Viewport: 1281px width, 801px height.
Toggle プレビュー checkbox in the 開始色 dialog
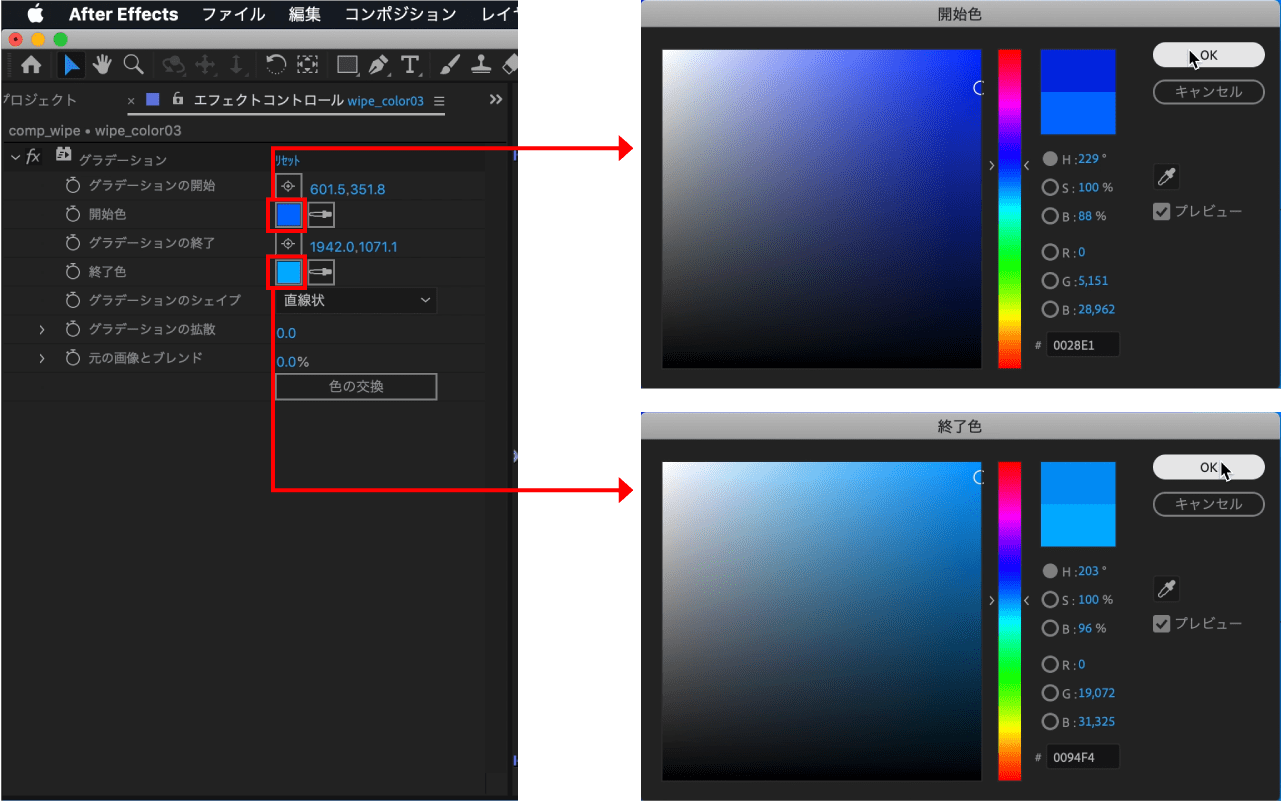(x=1161, y=212)
